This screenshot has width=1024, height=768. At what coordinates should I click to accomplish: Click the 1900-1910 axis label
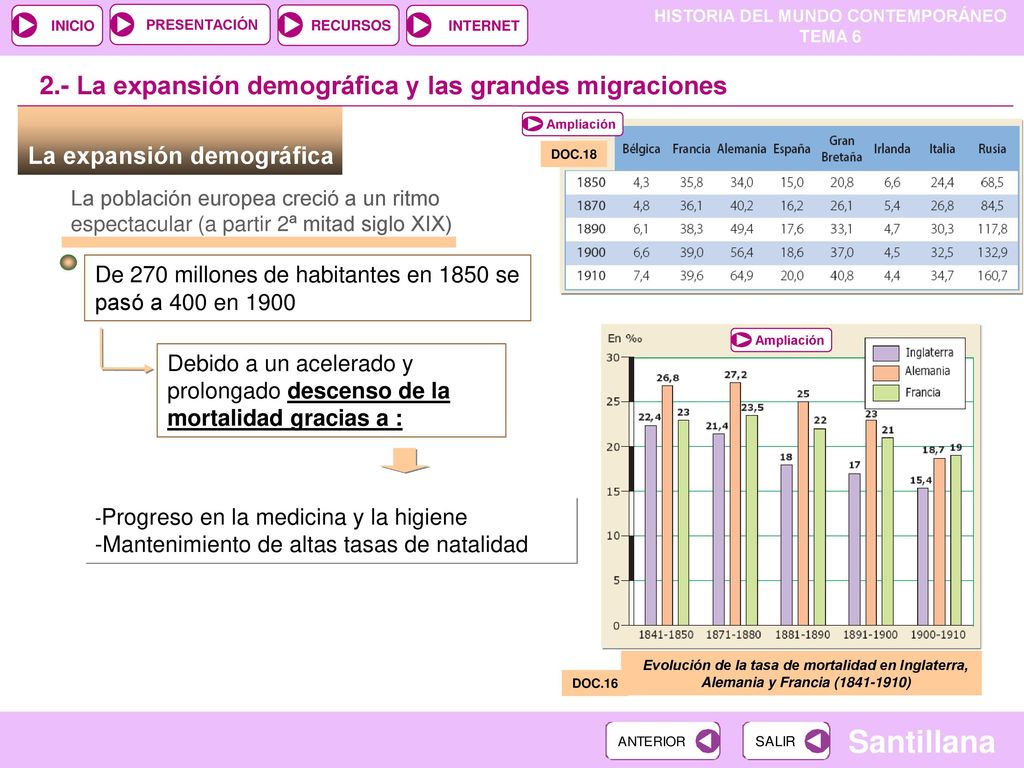pos(938,635)
